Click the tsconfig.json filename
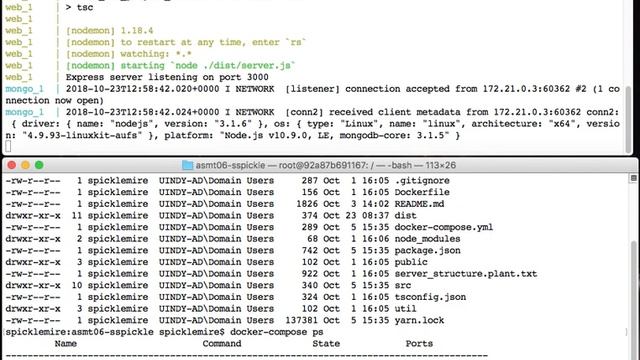 [430, 297]
